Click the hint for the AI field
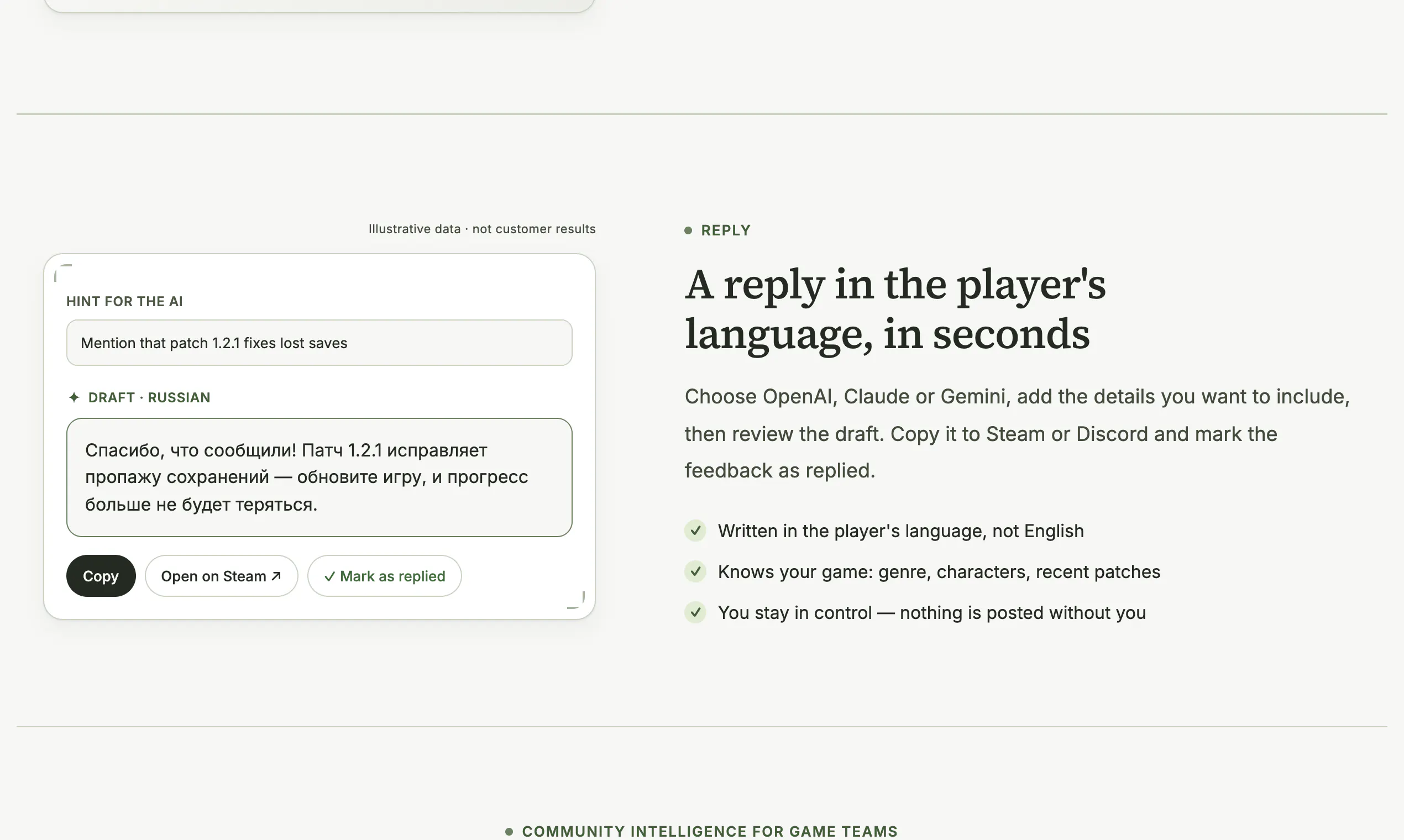Image resolution: width=1404 pixels, height=840 pixels. (x=319, y=343)
